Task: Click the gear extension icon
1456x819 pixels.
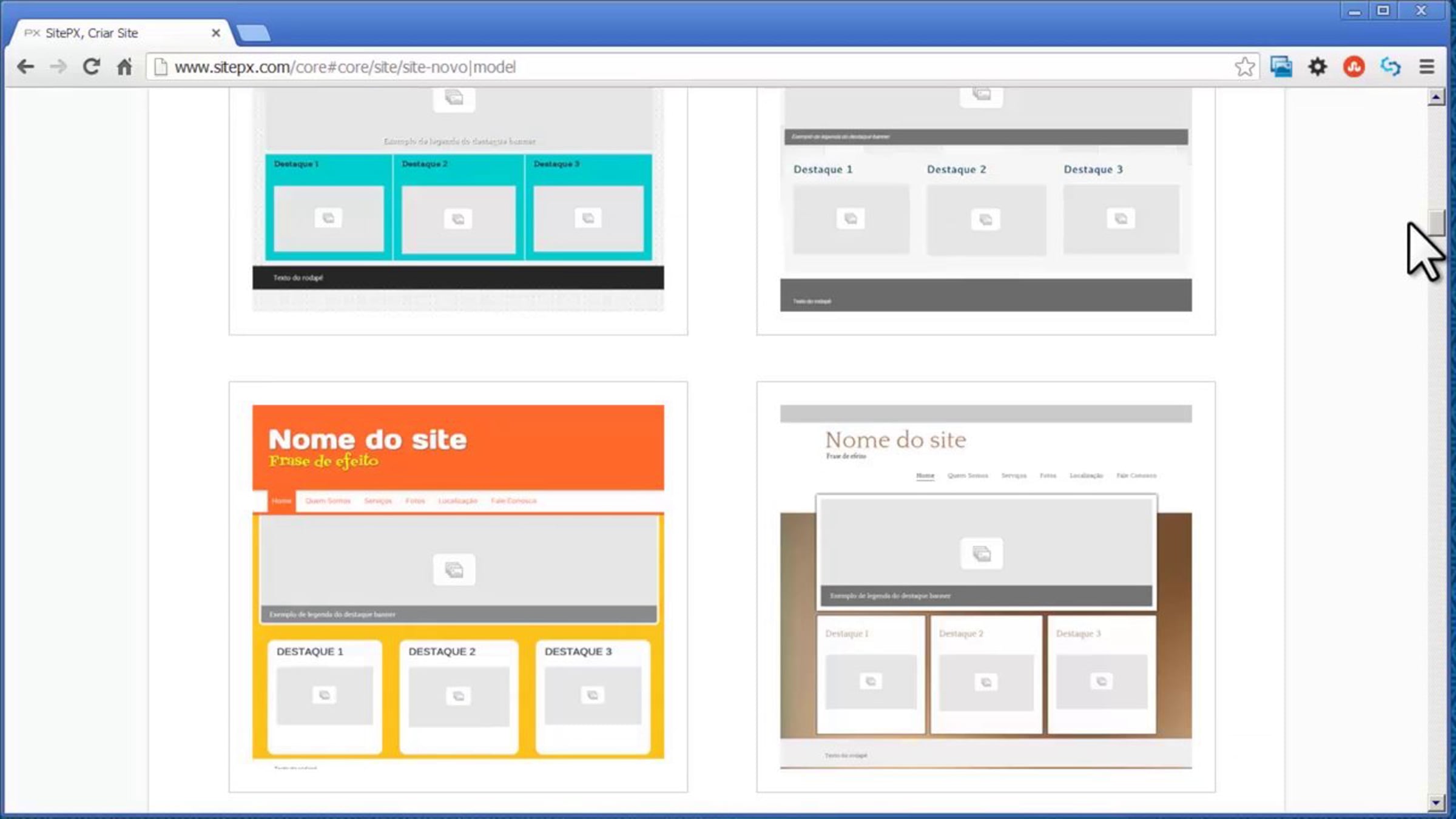Action: [x=1318, y=67]
